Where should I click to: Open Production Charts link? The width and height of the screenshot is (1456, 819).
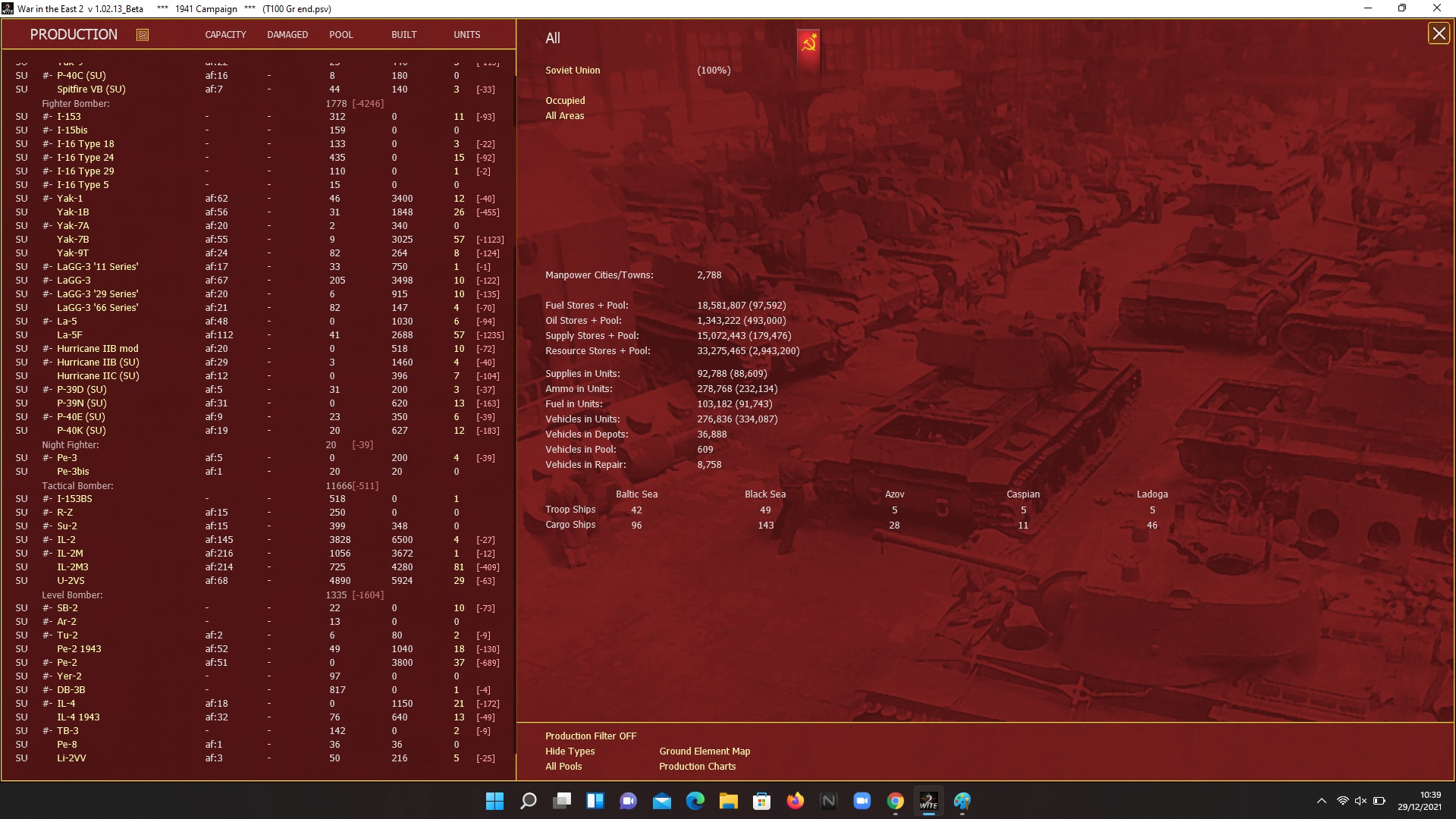click(x=697, y=767)
